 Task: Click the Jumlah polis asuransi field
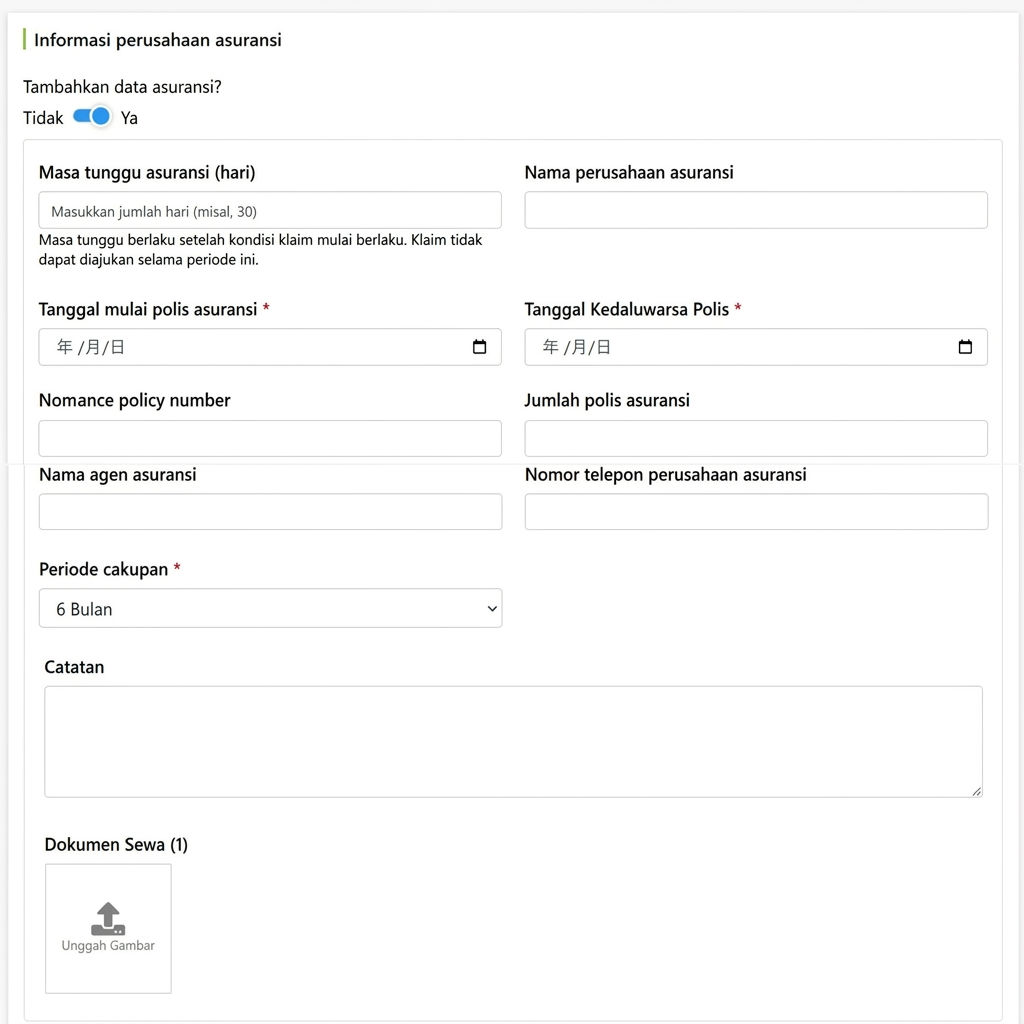pos(756,438)
